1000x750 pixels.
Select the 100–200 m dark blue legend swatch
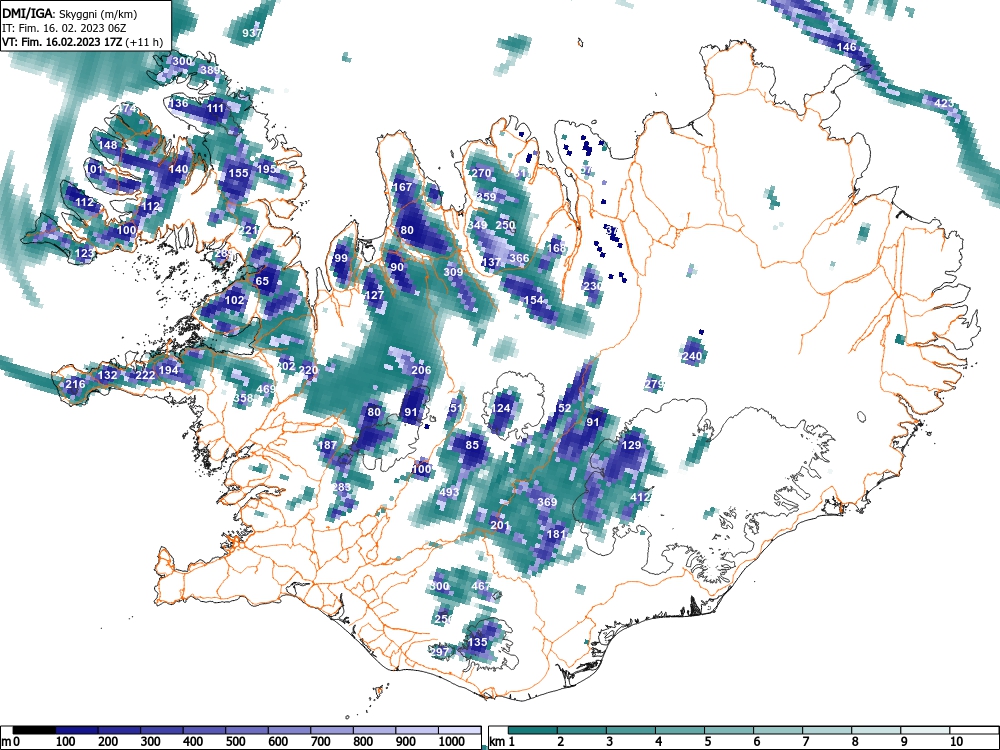(77, 730)
